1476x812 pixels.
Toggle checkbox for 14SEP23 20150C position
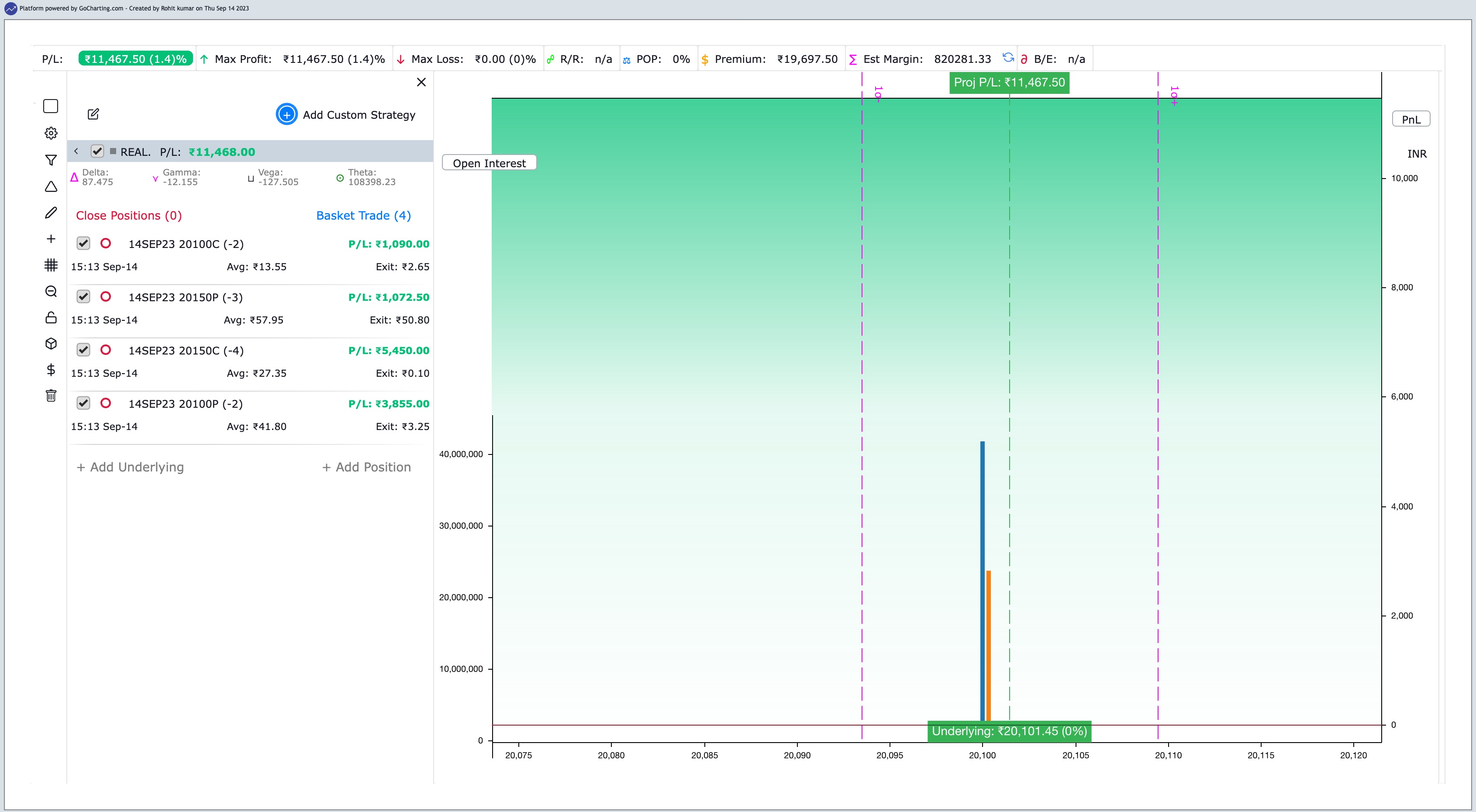tap(83, 350)
